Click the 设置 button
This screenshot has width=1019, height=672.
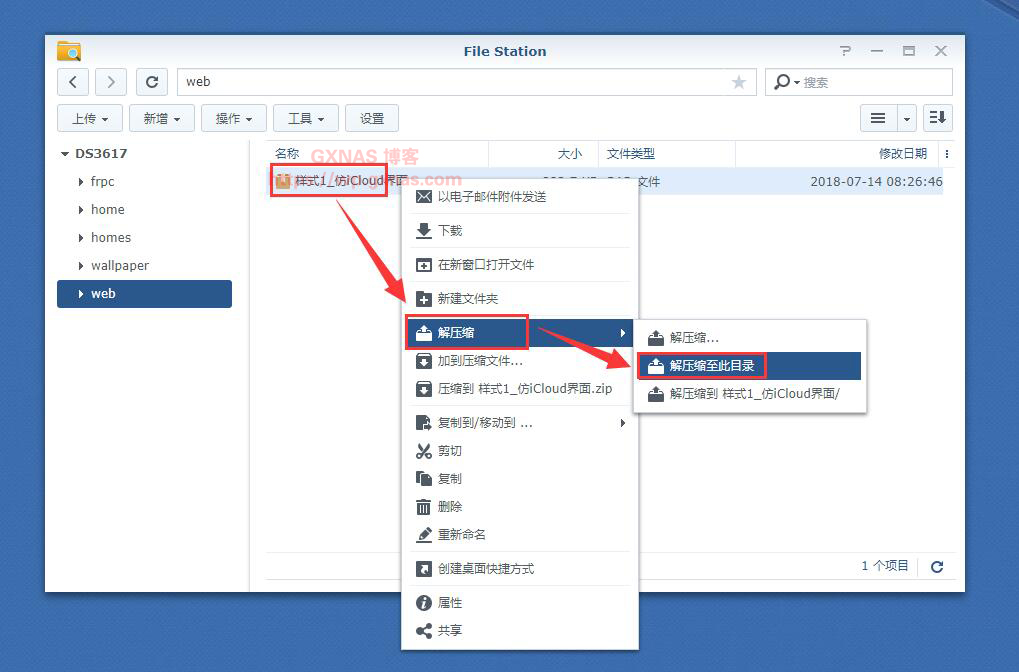click(372, 118)
